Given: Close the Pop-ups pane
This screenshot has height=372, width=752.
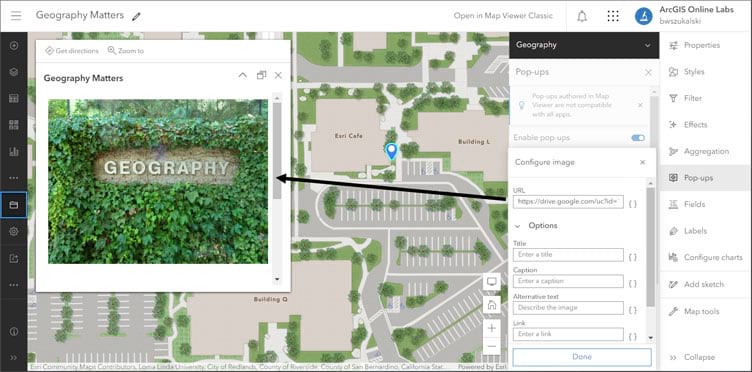Looking at the screenshot, I should [x=648, y=72].
